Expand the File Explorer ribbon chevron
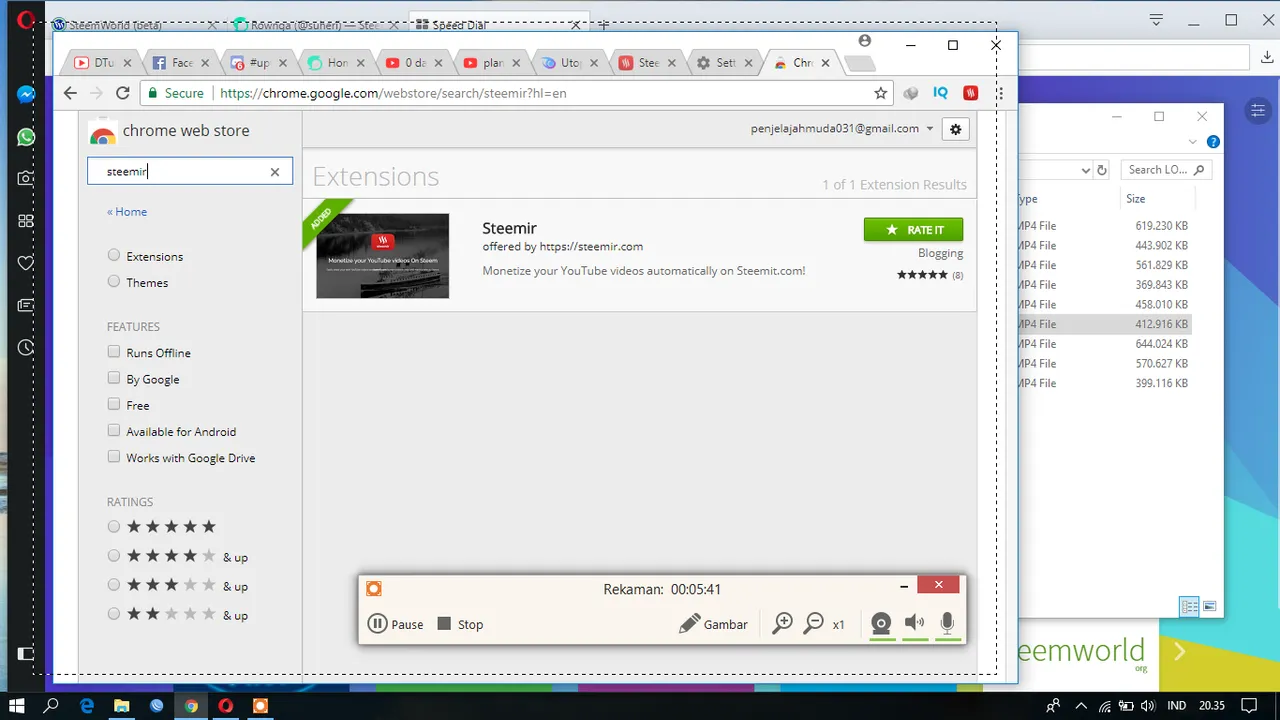Viewport: 1280px width, 720px height. click(x=1193, y=142)
